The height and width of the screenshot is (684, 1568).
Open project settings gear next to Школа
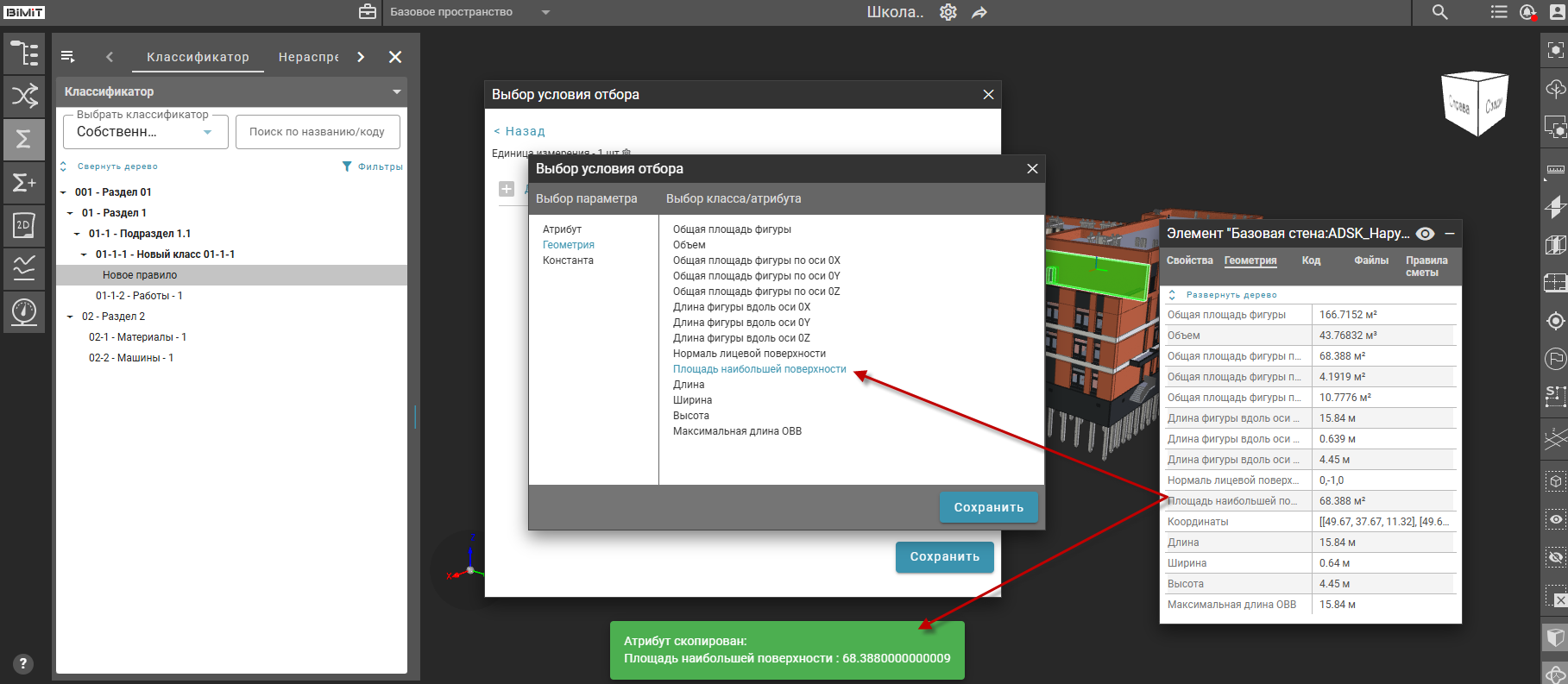pyautogui.click(x=948, y=12)
